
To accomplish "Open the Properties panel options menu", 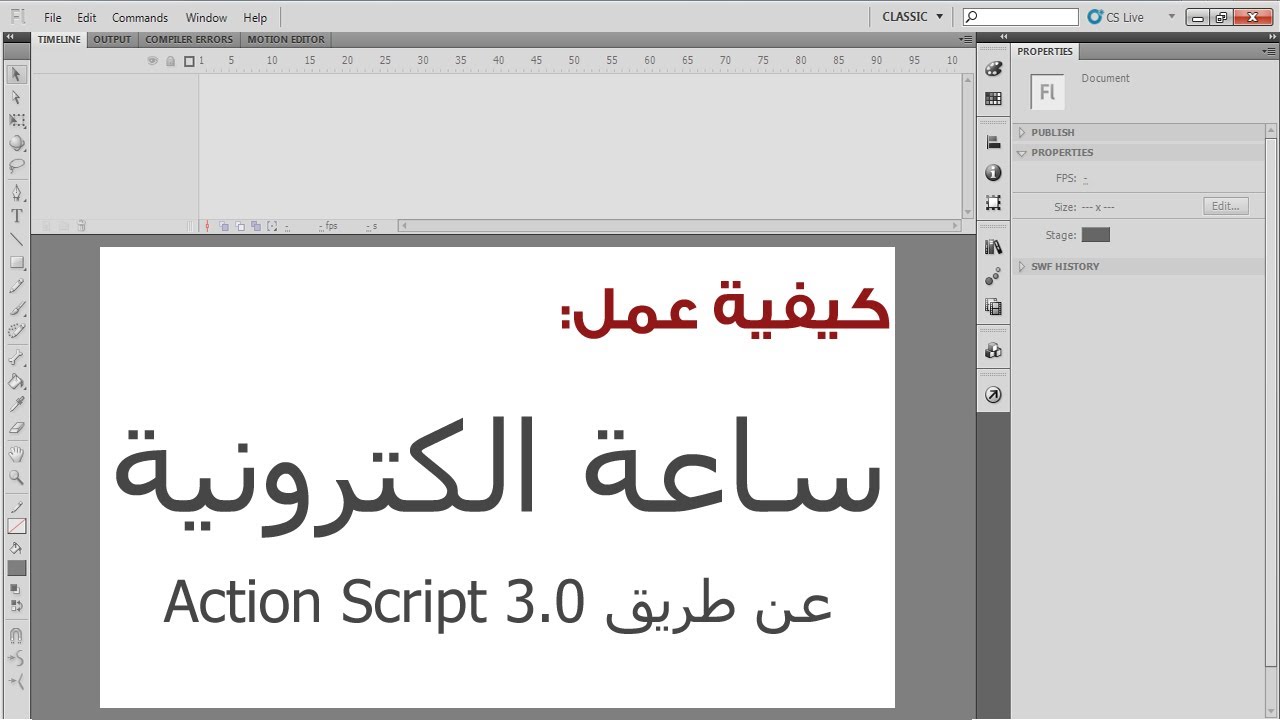I will tap(1269, 51).
